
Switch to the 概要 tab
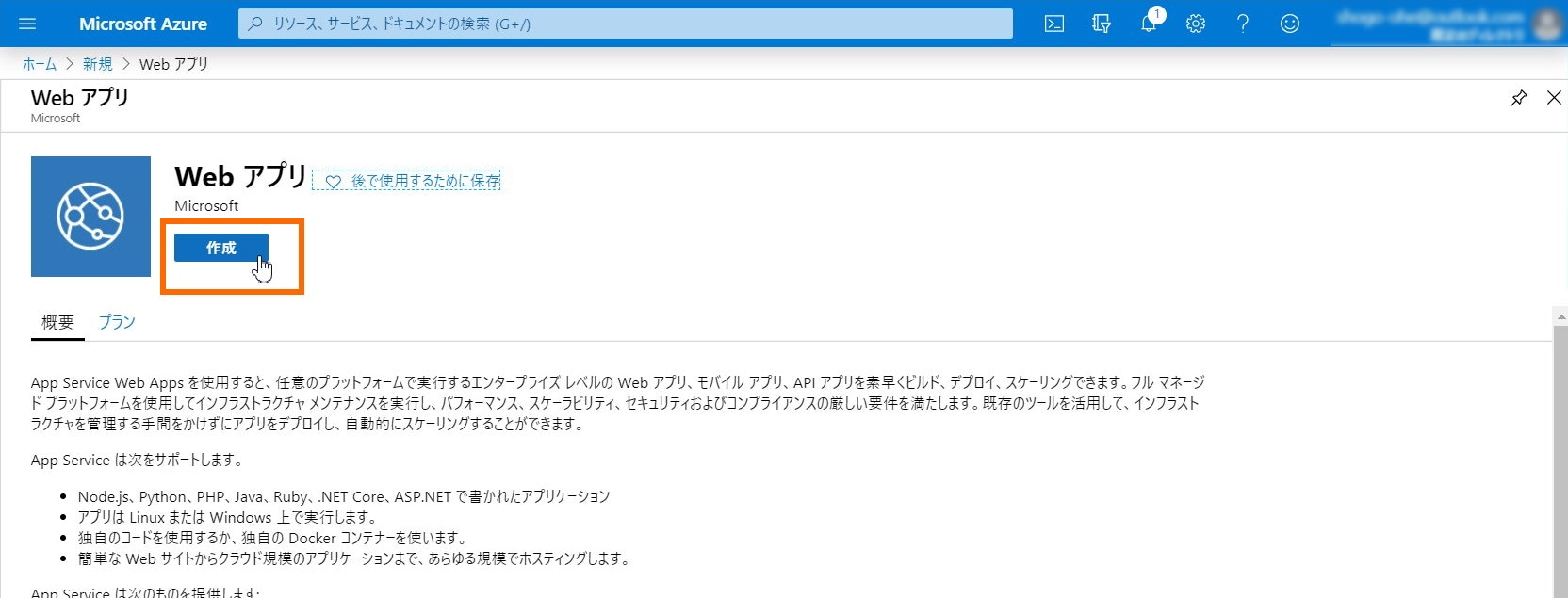click(57, 322)
